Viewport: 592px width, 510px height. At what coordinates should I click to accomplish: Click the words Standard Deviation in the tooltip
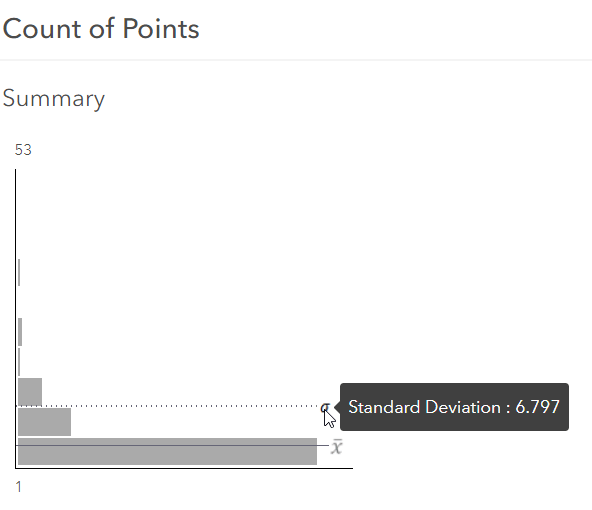425,407
